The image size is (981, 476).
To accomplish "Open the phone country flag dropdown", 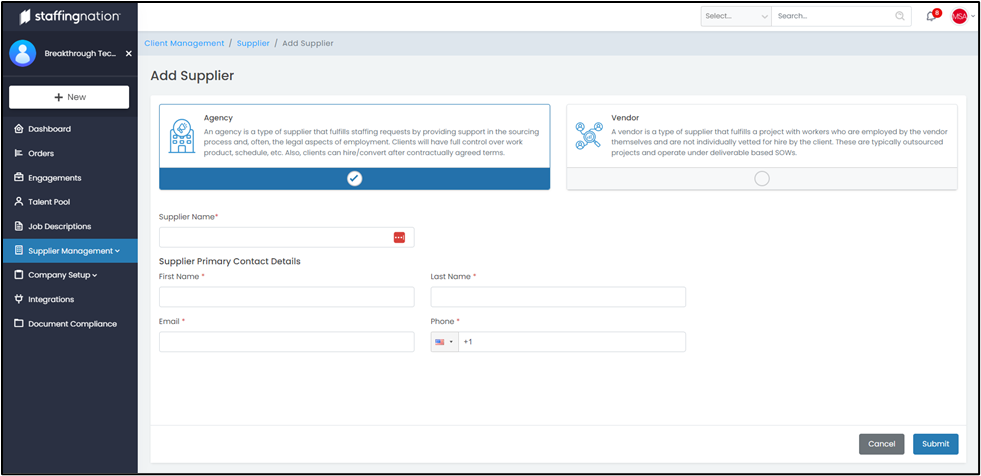I will (444, 342).
